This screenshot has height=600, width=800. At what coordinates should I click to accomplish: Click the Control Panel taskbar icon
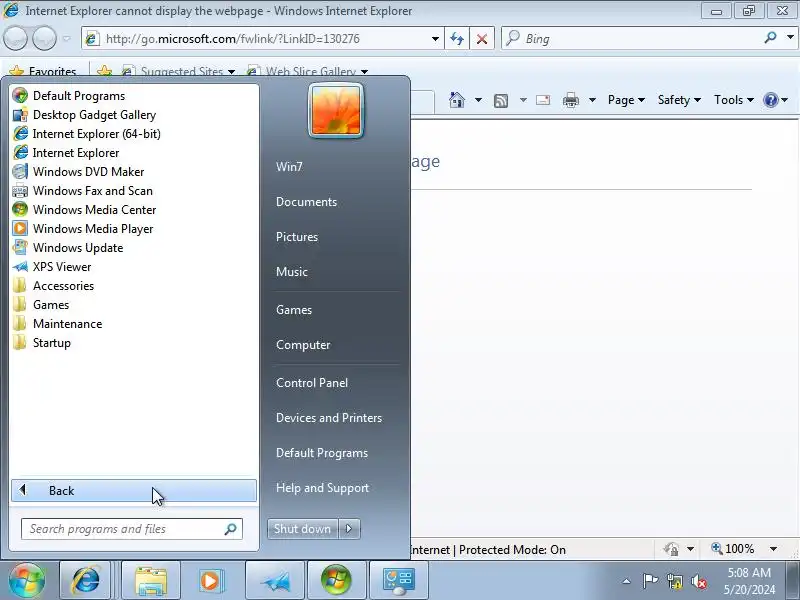coord(399,581)
